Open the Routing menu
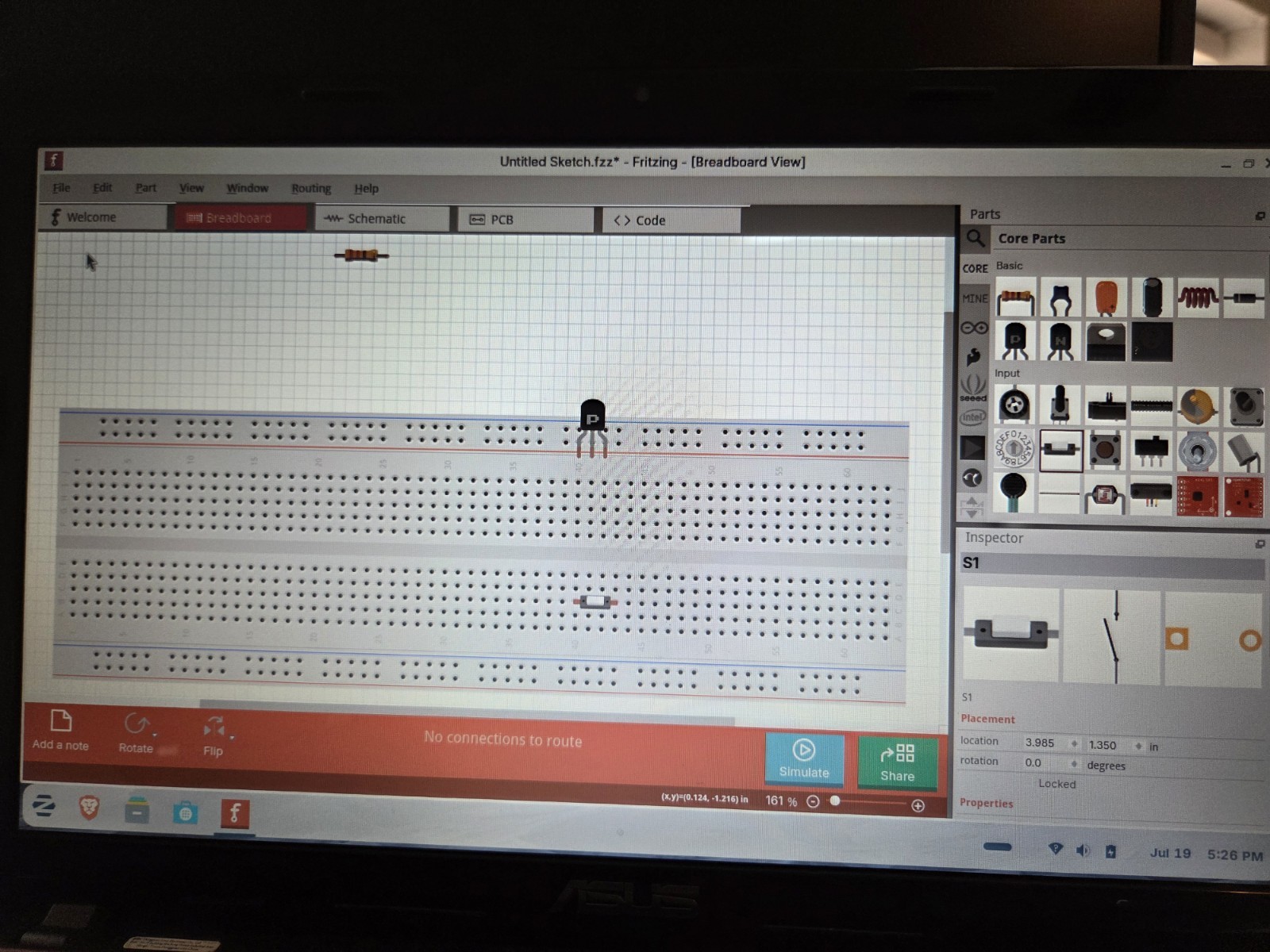1270x952 pixels. point(310,189)
